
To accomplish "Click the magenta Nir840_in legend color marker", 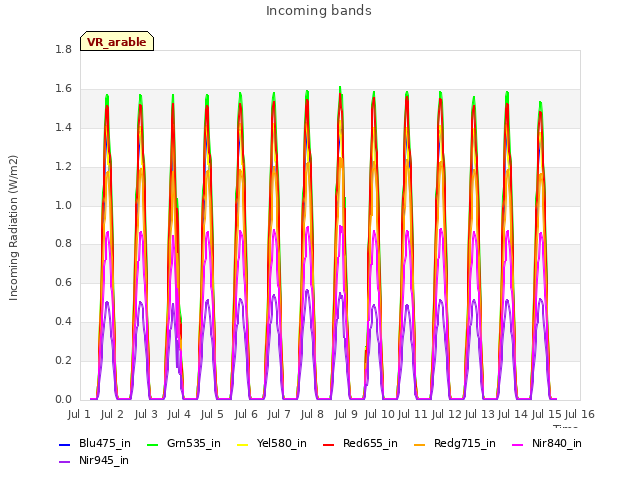I will click(517, 444).
